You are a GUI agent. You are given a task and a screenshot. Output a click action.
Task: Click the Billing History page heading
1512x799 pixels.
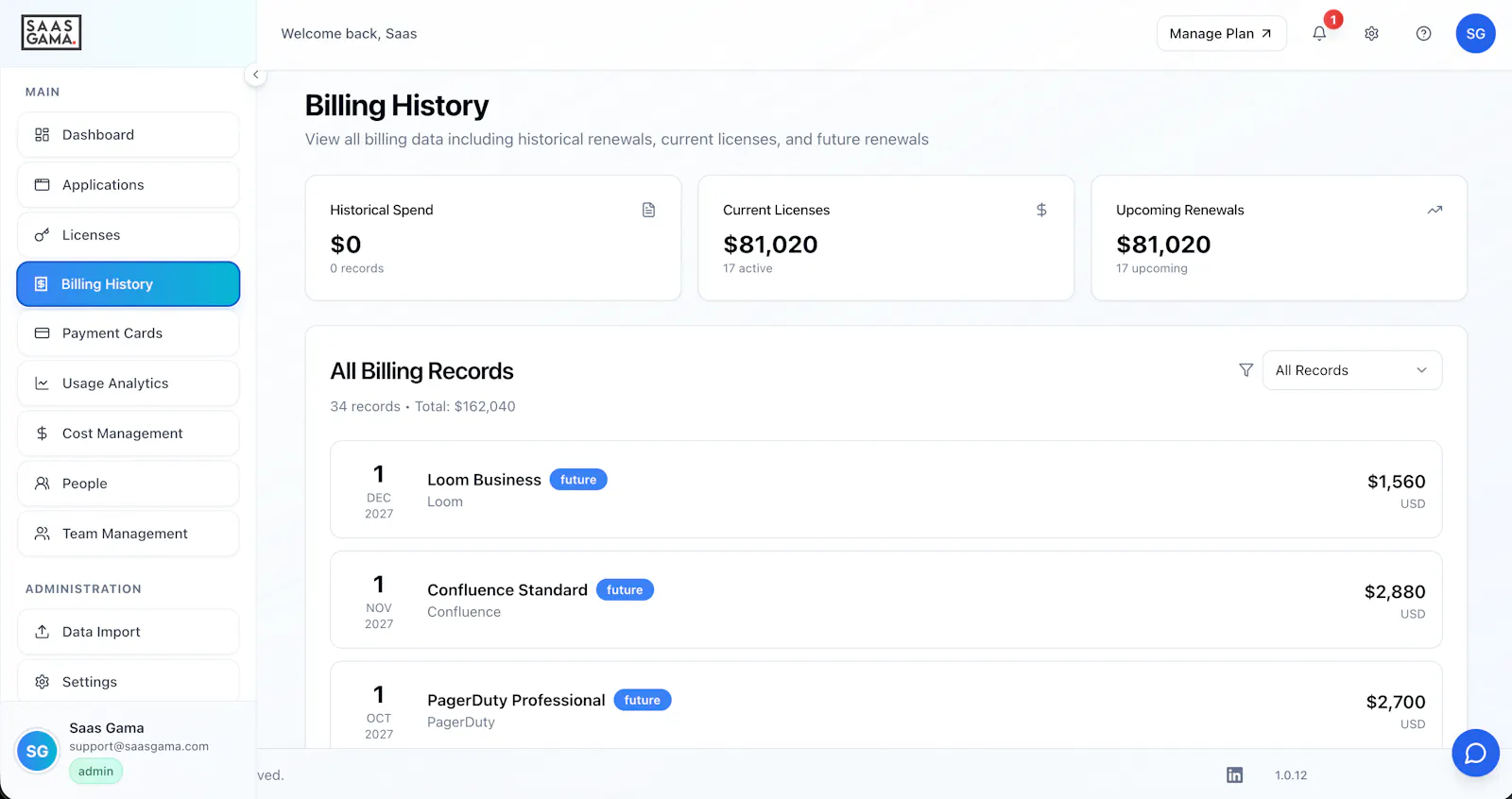click(397, 106)
